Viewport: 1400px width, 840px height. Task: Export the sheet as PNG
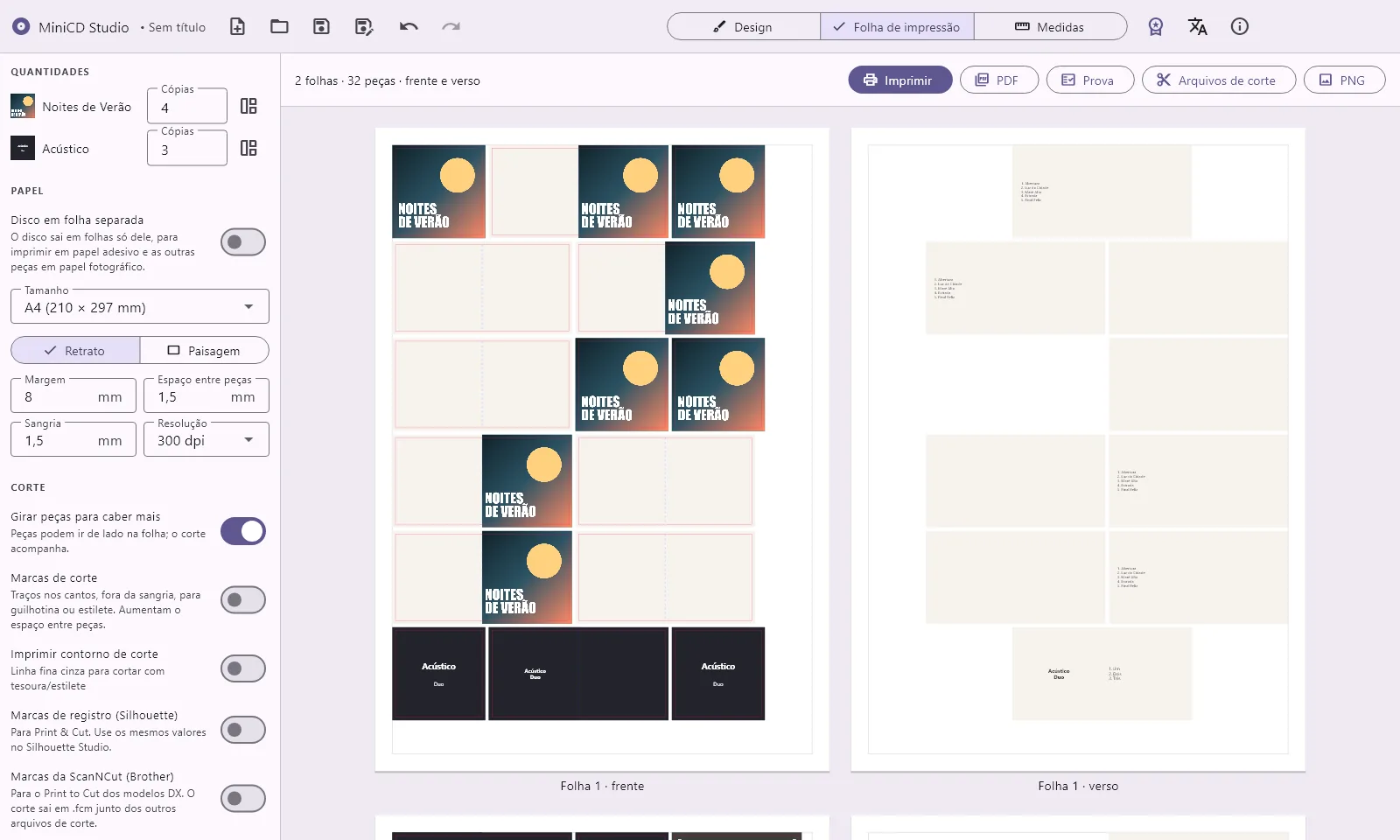[1344, 80]
